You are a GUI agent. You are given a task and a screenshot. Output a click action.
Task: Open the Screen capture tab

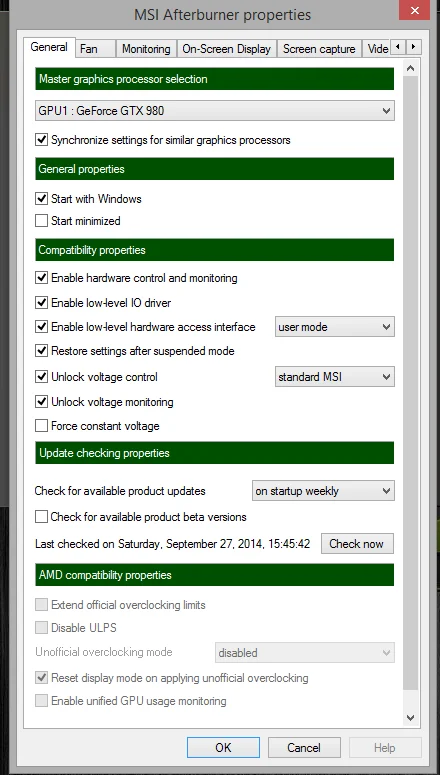tap(319, 49)
